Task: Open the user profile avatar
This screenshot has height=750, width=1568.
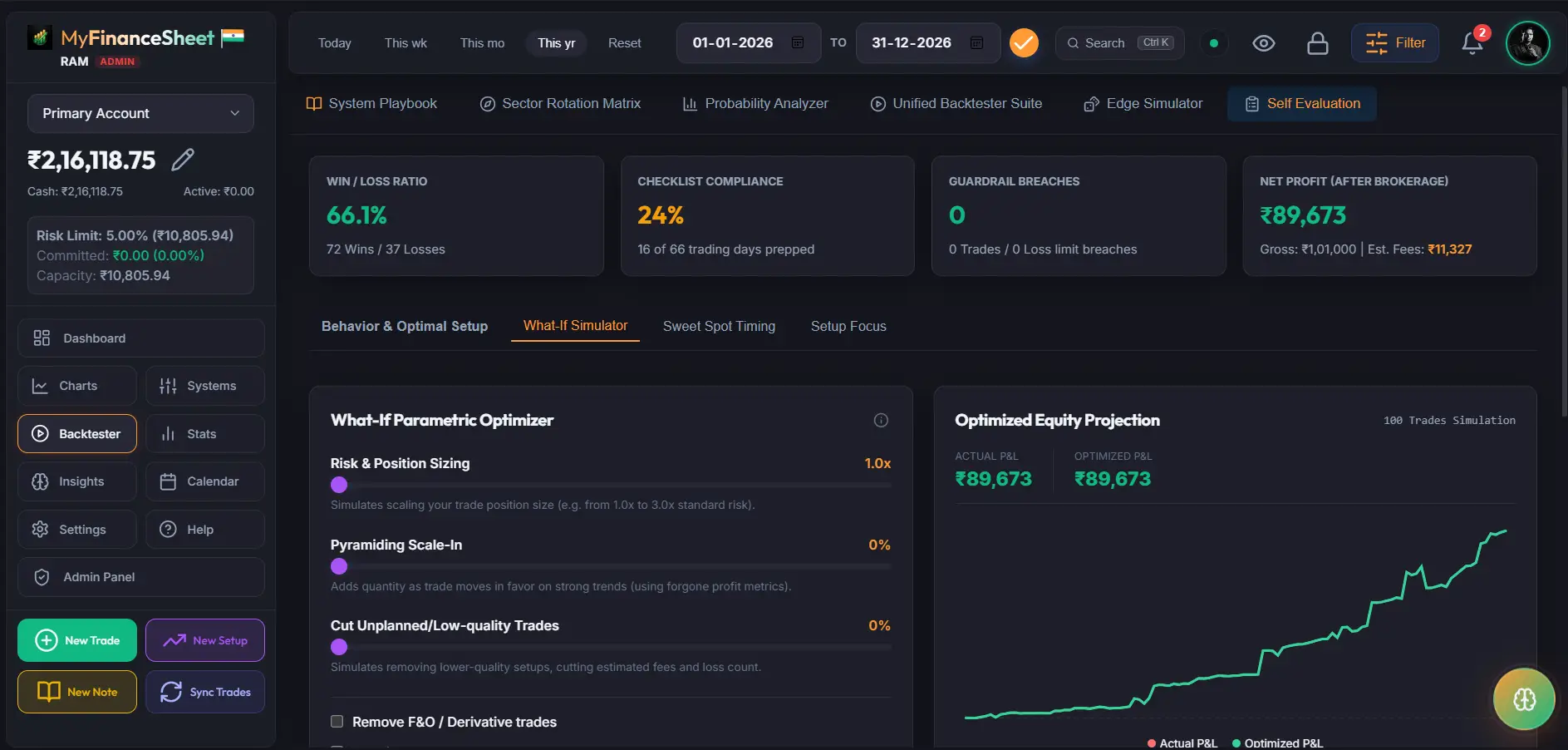Action: pos(1527,43)
